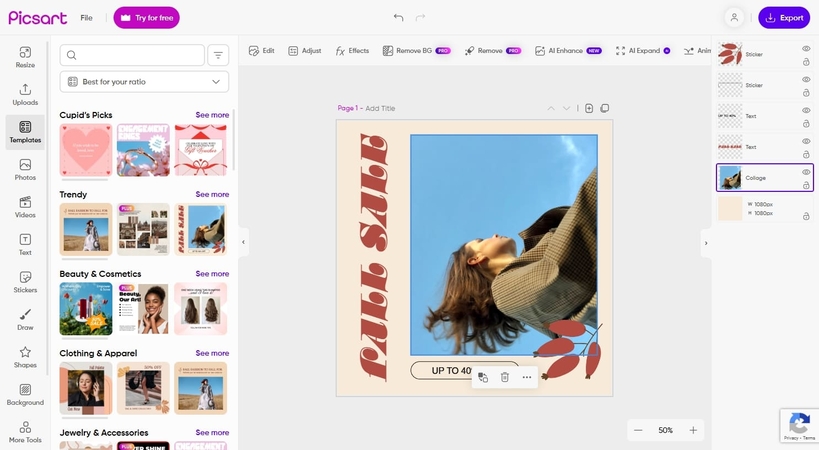Image resolution: width=819 pixels, height=450 pixels.
Task: Open Adjust in the toolbar
Action: coord(305,51)
